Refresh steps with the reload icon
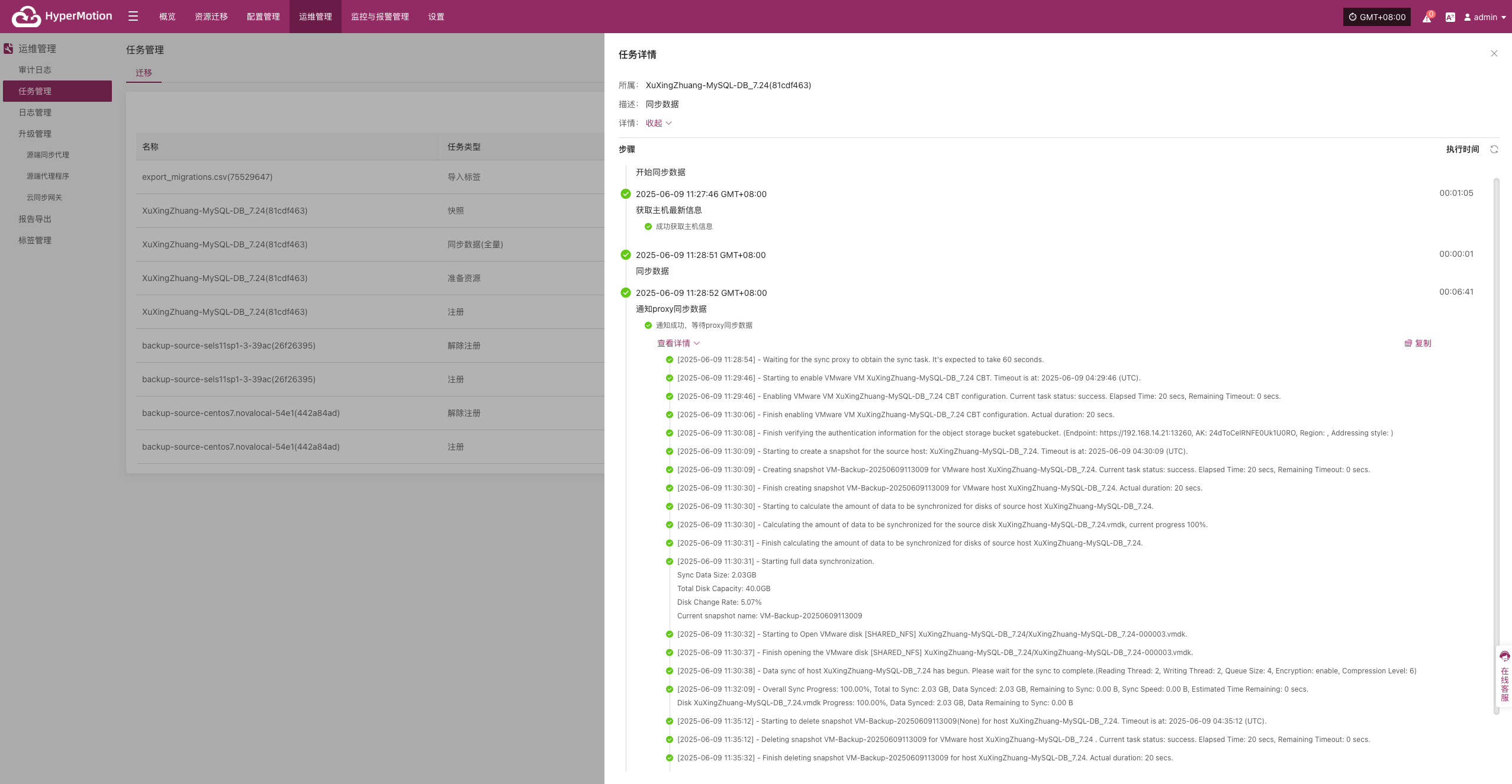Viewport: 1512px width, 784px height. [x=1494, y=149]
